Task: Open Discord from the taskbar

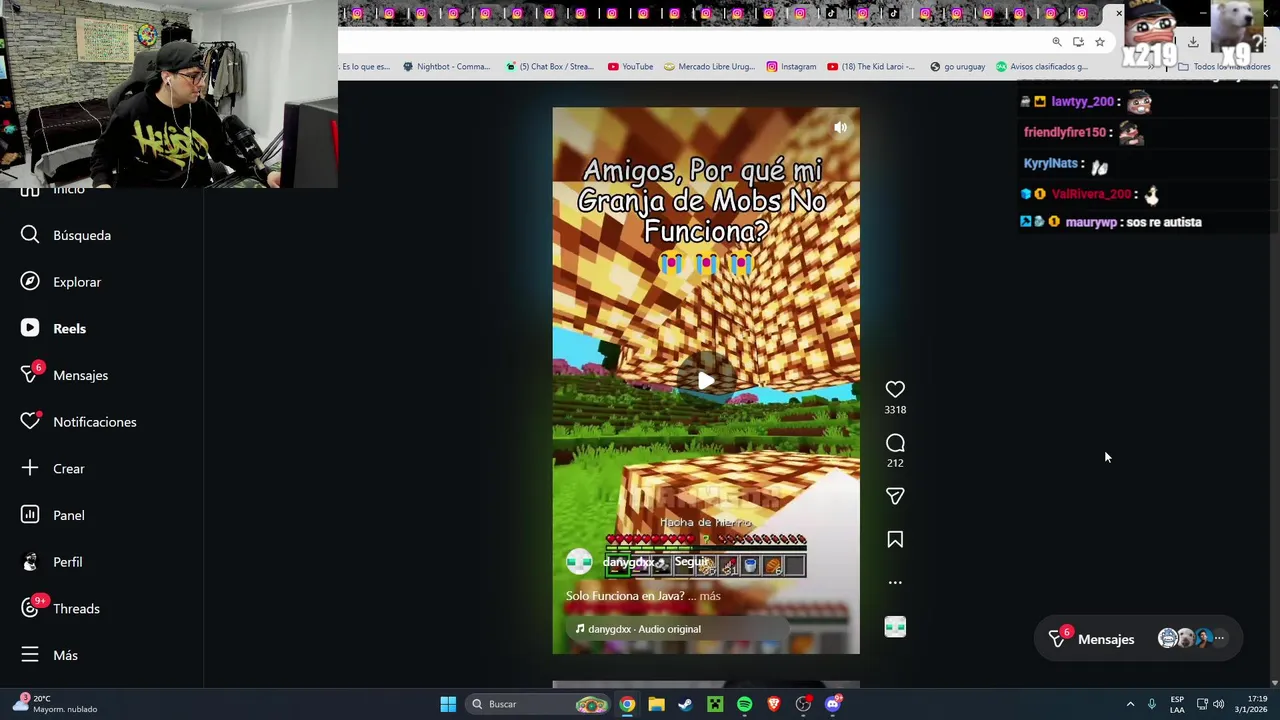Action: [x=832, y=704]
